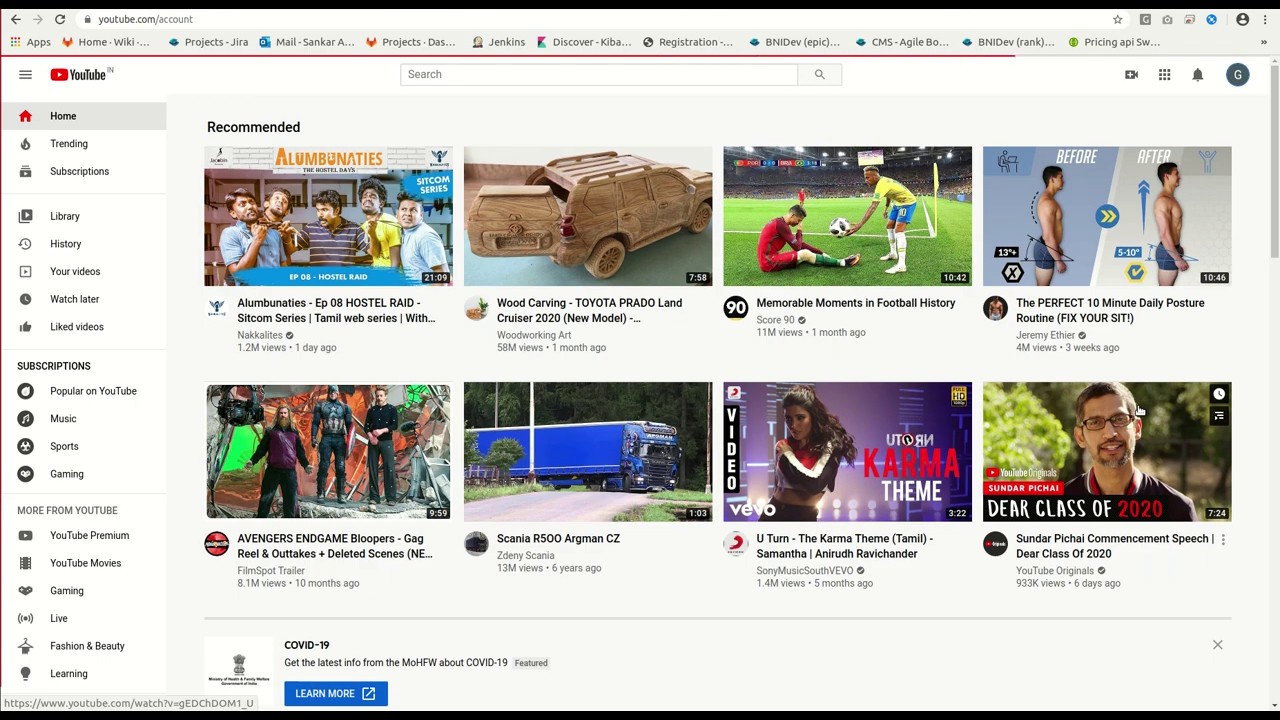Viewport: 1280px width, 720px height.
Task: Open YouTube Premium in sidebar
Action: tap(83, 535)
